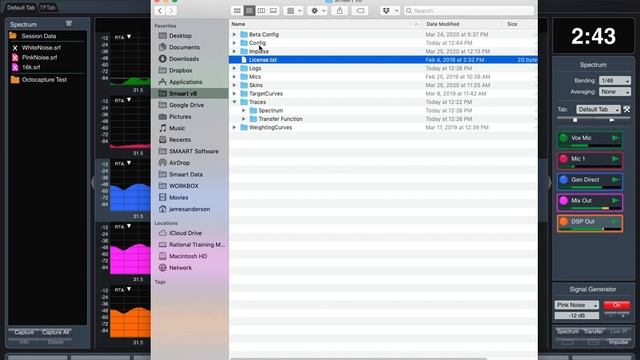This screenshot has width=640, height=360.
Task: Open jamesanderson home in the sidebar
Action: (x=189, y=209)
